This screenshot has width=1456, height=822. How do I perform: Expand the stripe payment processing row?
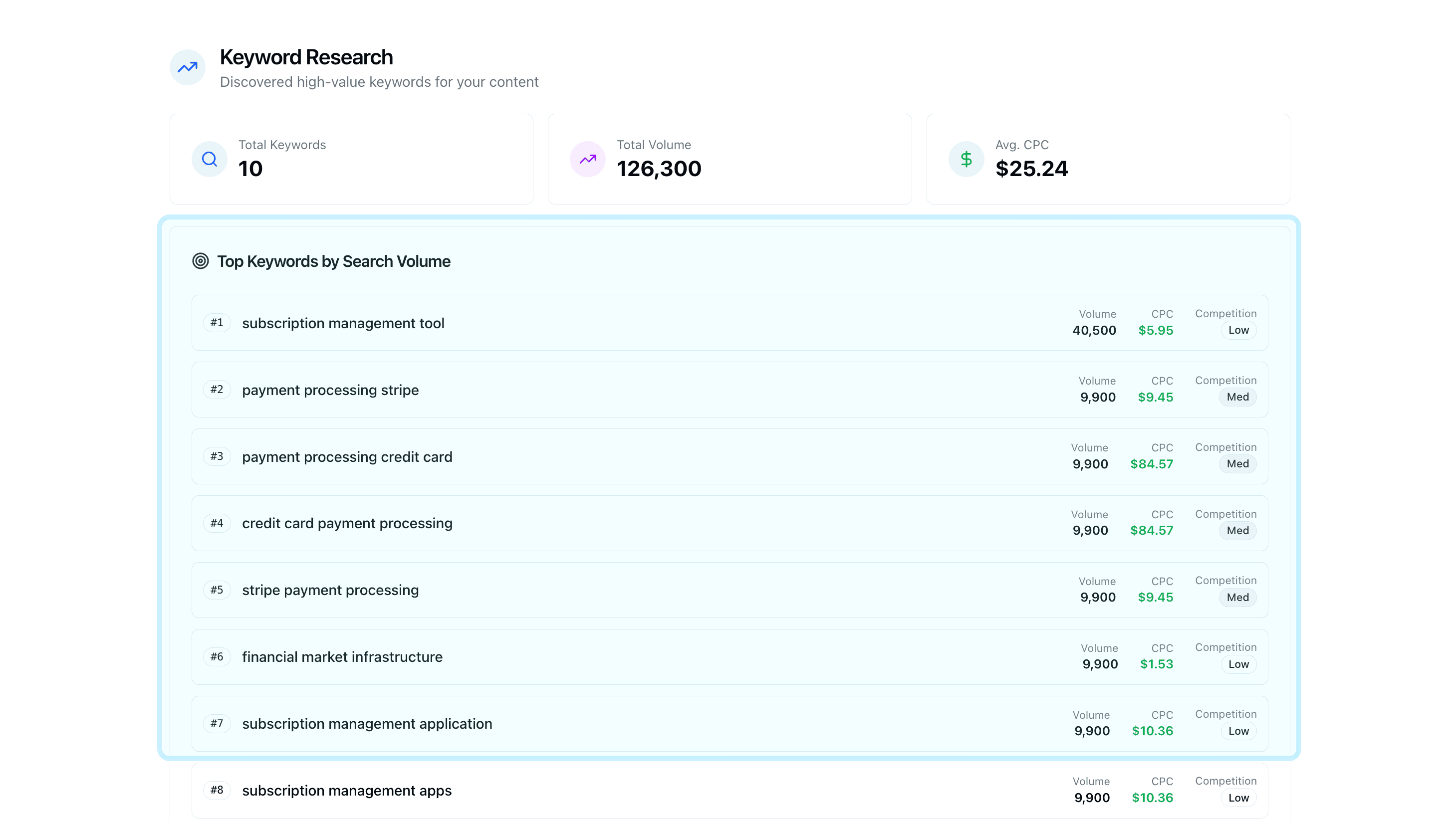729,589
